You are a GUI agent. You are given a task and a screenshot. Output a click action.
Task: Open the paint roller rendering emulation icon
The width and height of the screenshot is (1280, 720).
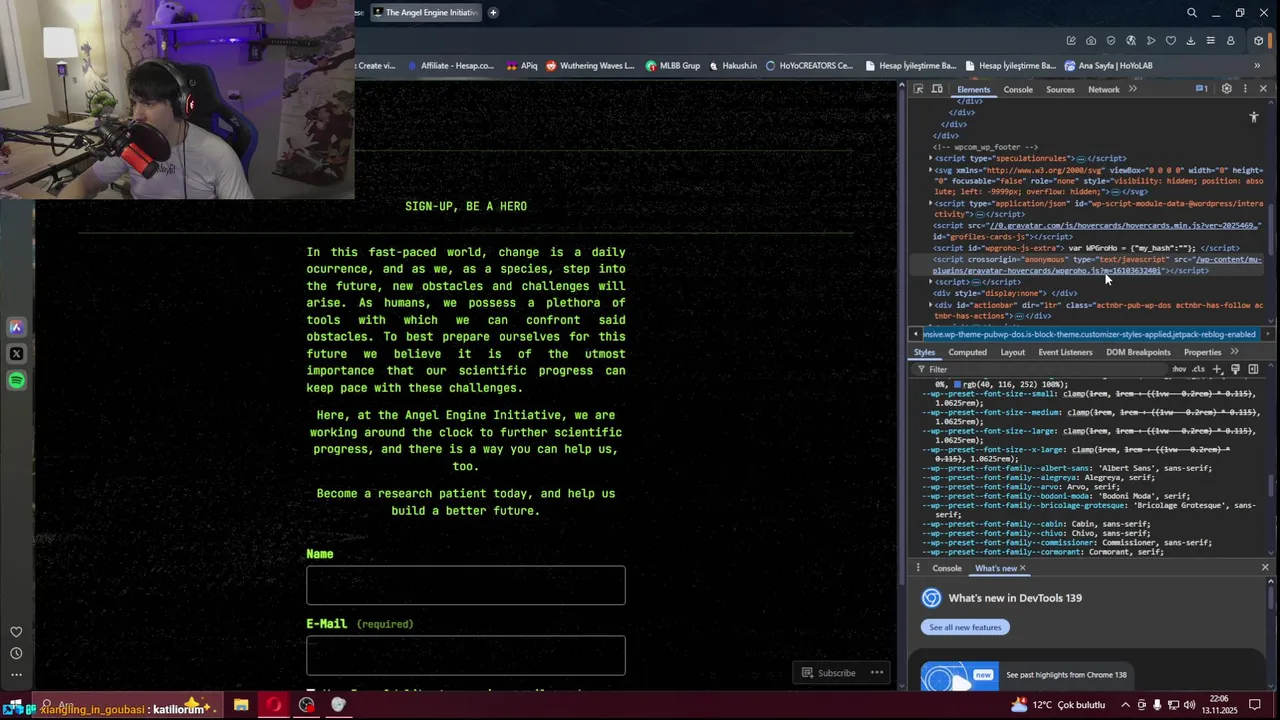pos(1235,369)
